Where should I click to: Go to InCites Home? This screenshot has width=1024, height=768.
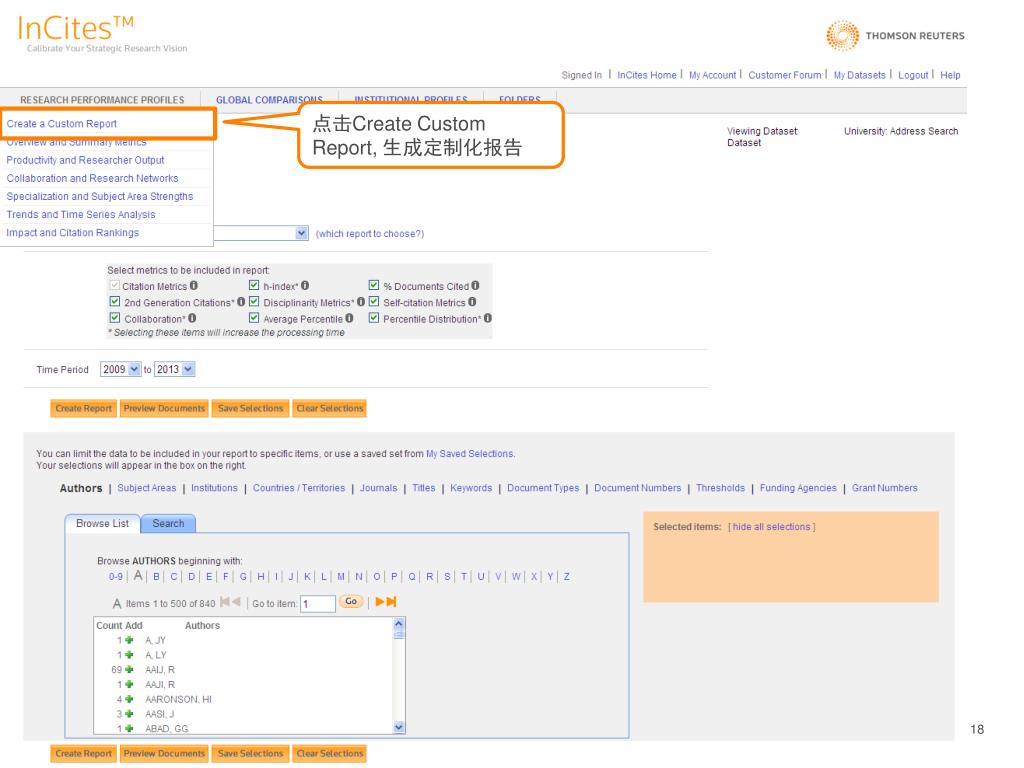(647, 75)
